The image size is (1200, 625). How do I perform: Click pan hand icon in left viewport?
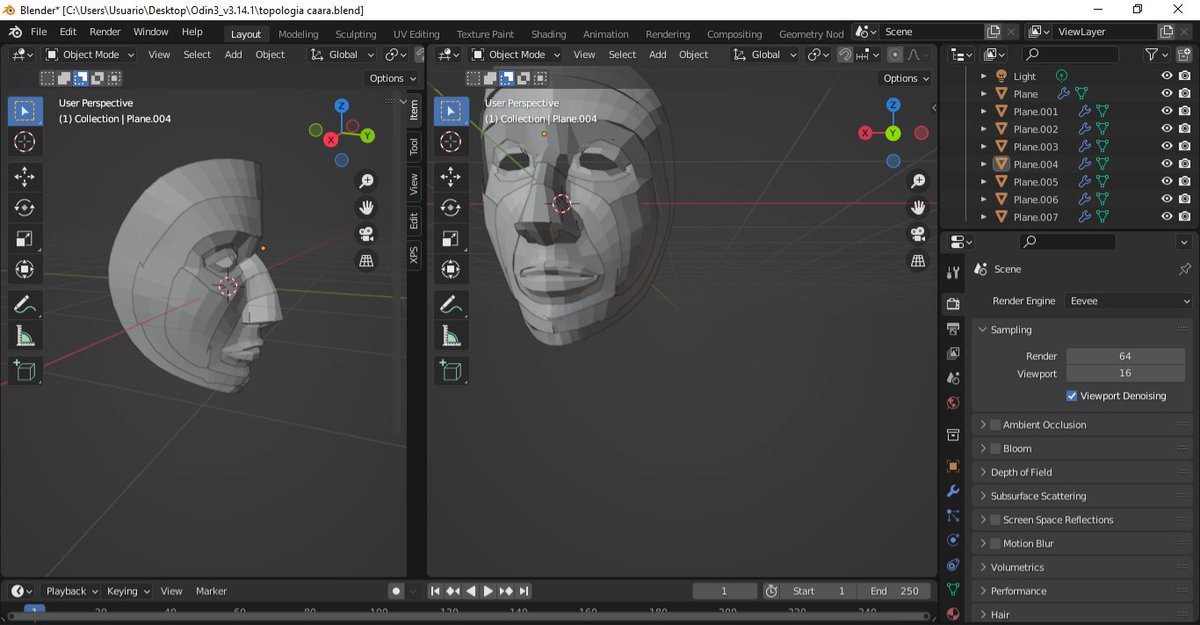[367, 208]
